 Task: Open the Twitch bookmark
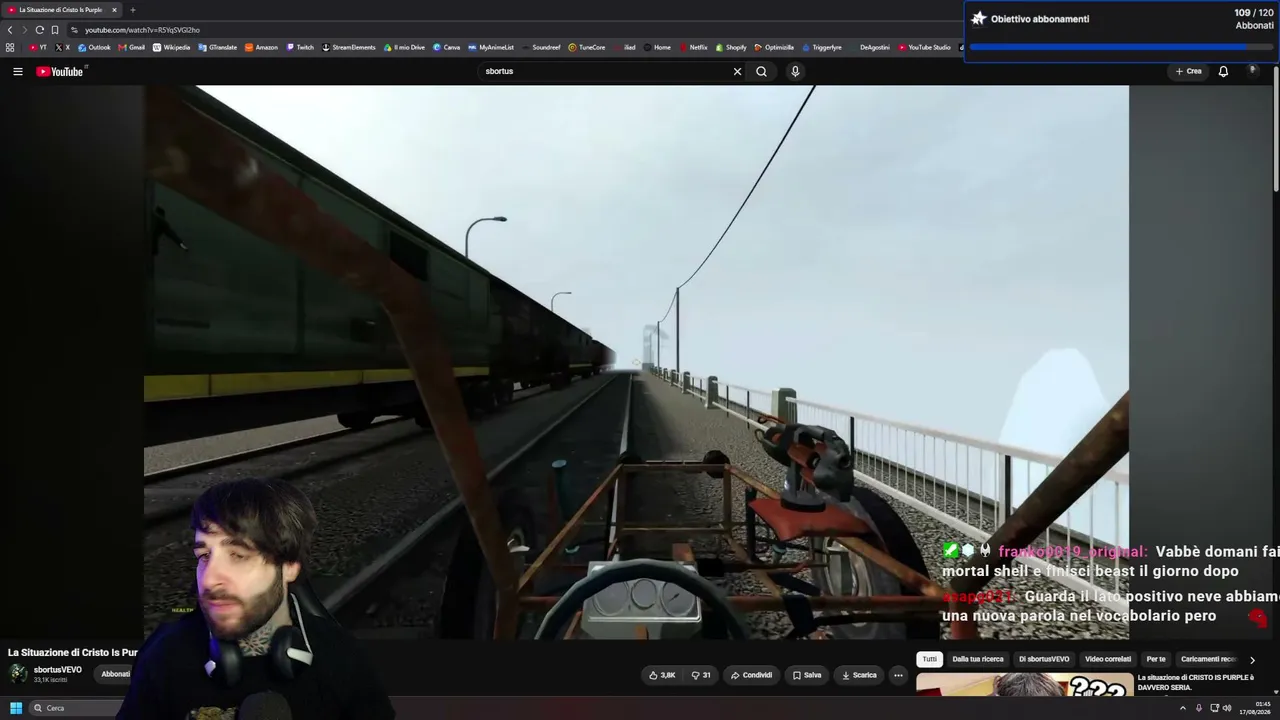[x=300, y=47]
